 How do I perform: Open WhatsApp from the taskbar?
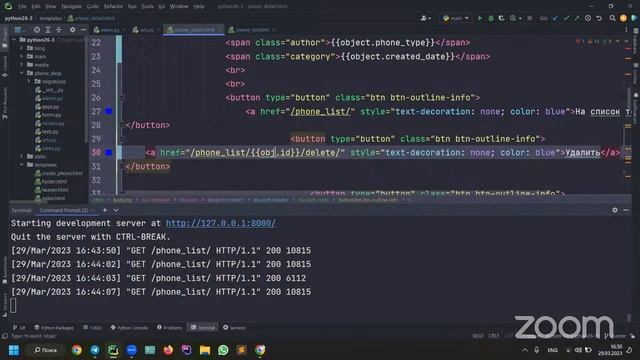click(x=223, y=350)
